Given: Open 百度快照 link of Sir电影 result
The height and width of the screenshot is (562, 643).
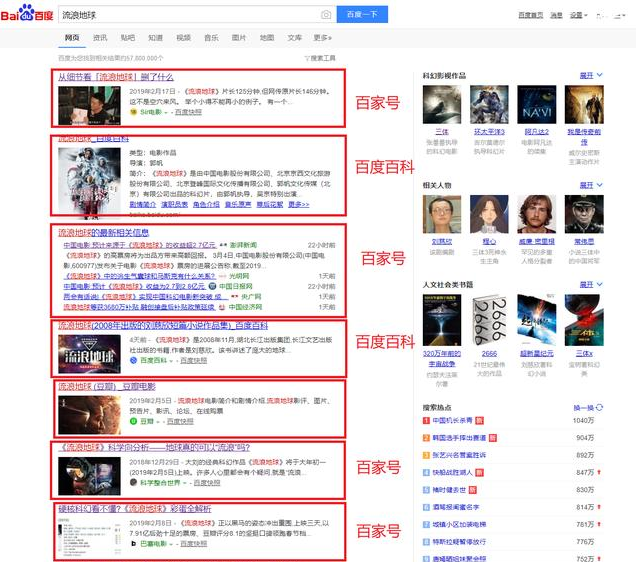Looking at the screenshot, I should coord(189,112).
